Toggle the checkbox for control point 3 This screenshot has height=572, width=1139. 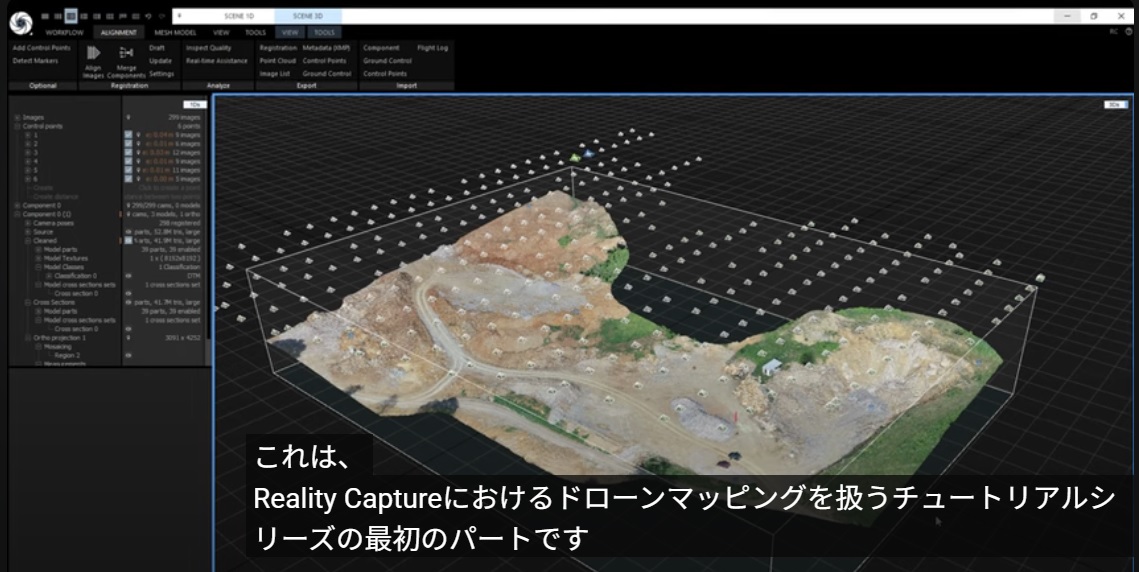click(128, 152)
